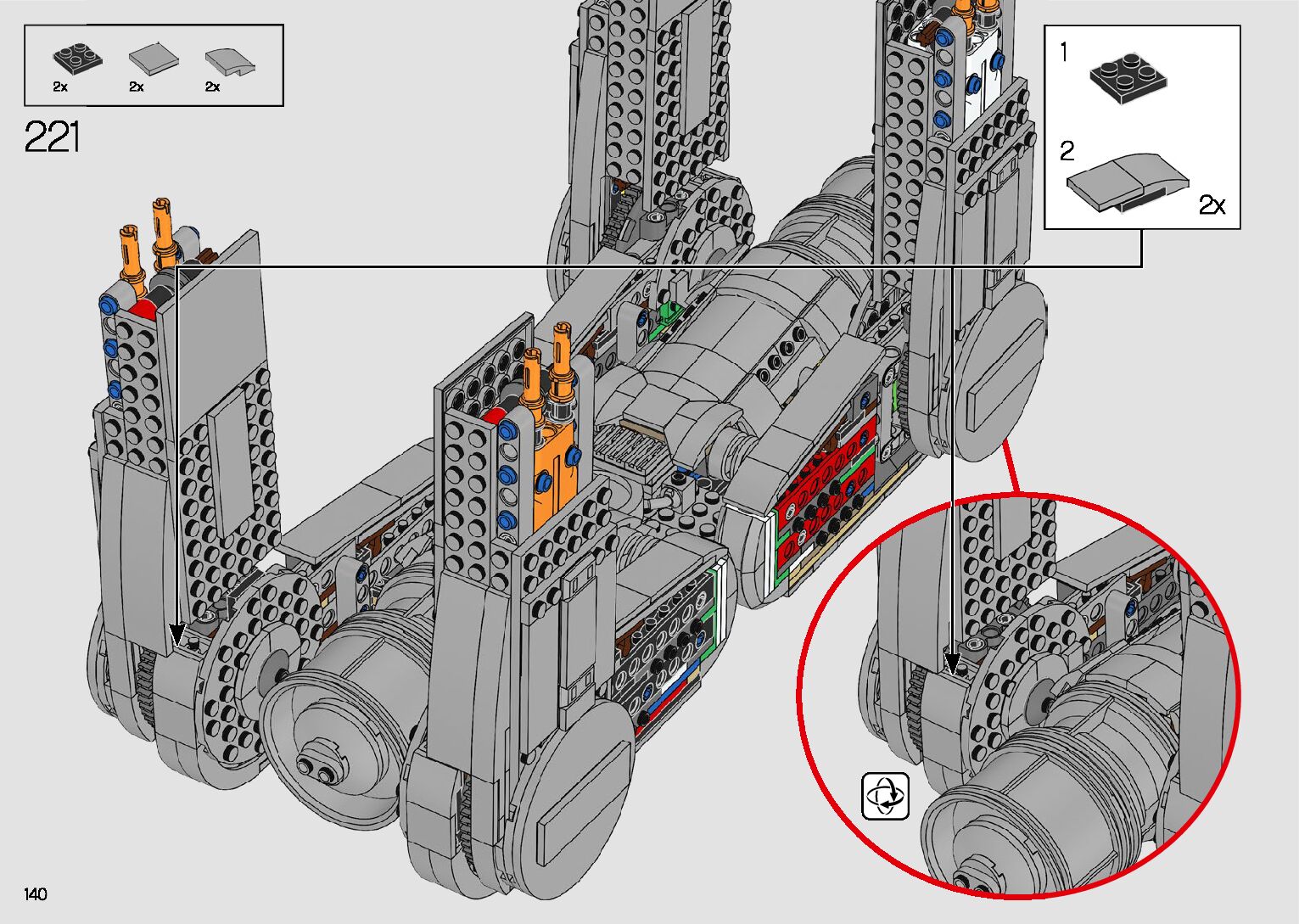This screenshot has height=924, width=1299.
Task: Click the sub-step number 2 label
Action: [x=1067, y=151]
